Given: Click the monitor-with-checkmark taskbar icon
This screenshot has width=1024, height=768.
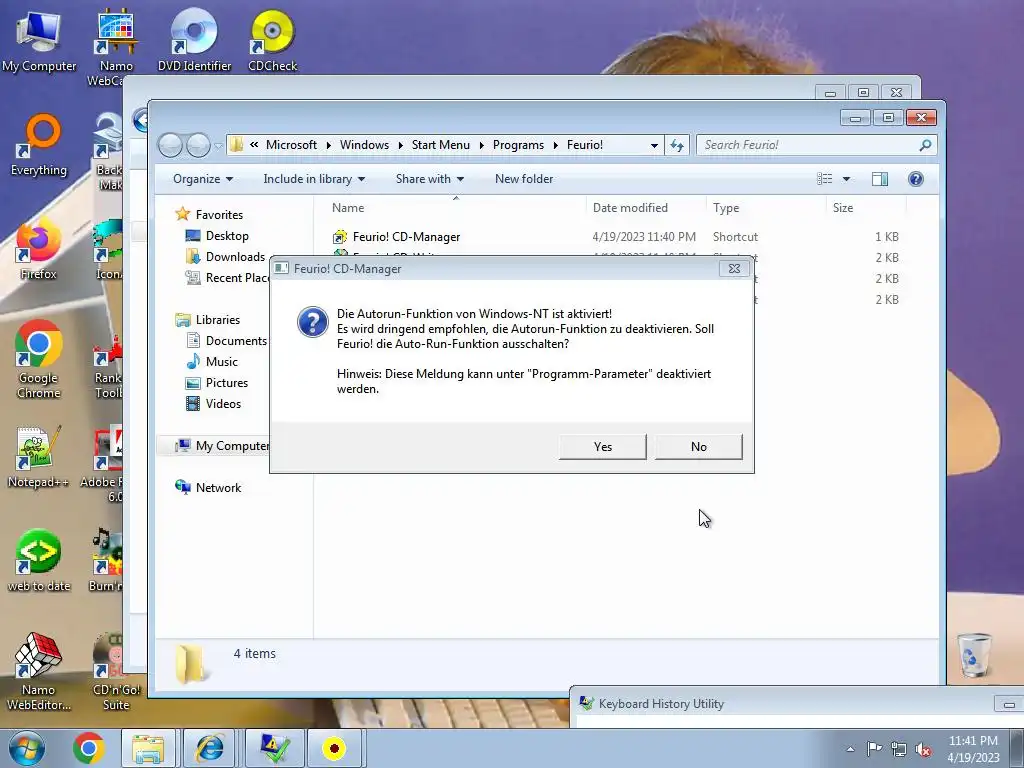Looking at the screenshot, I should [x=274, y=748].
